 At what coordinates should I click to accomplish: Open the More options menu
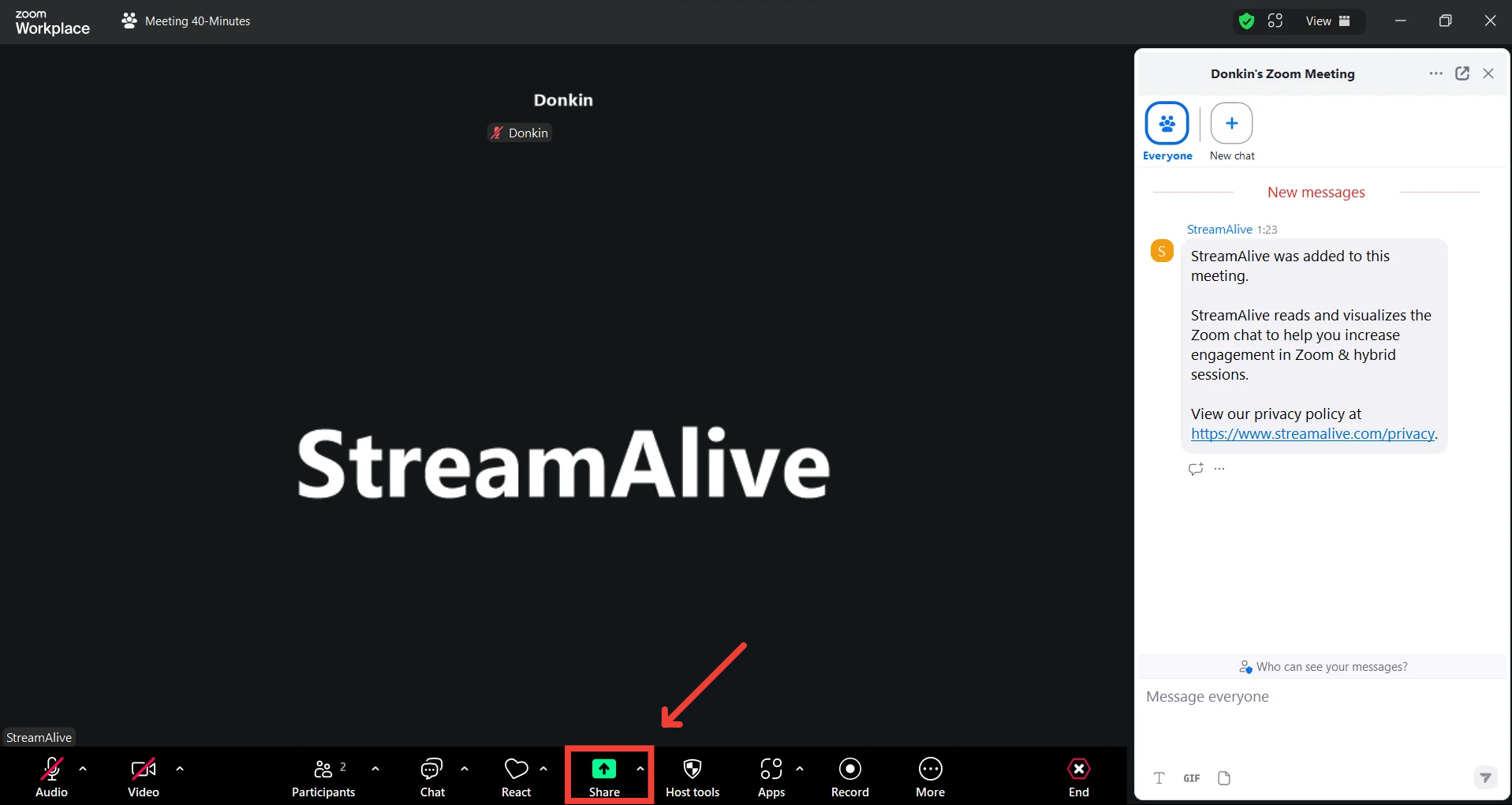[x=931, y=777]
